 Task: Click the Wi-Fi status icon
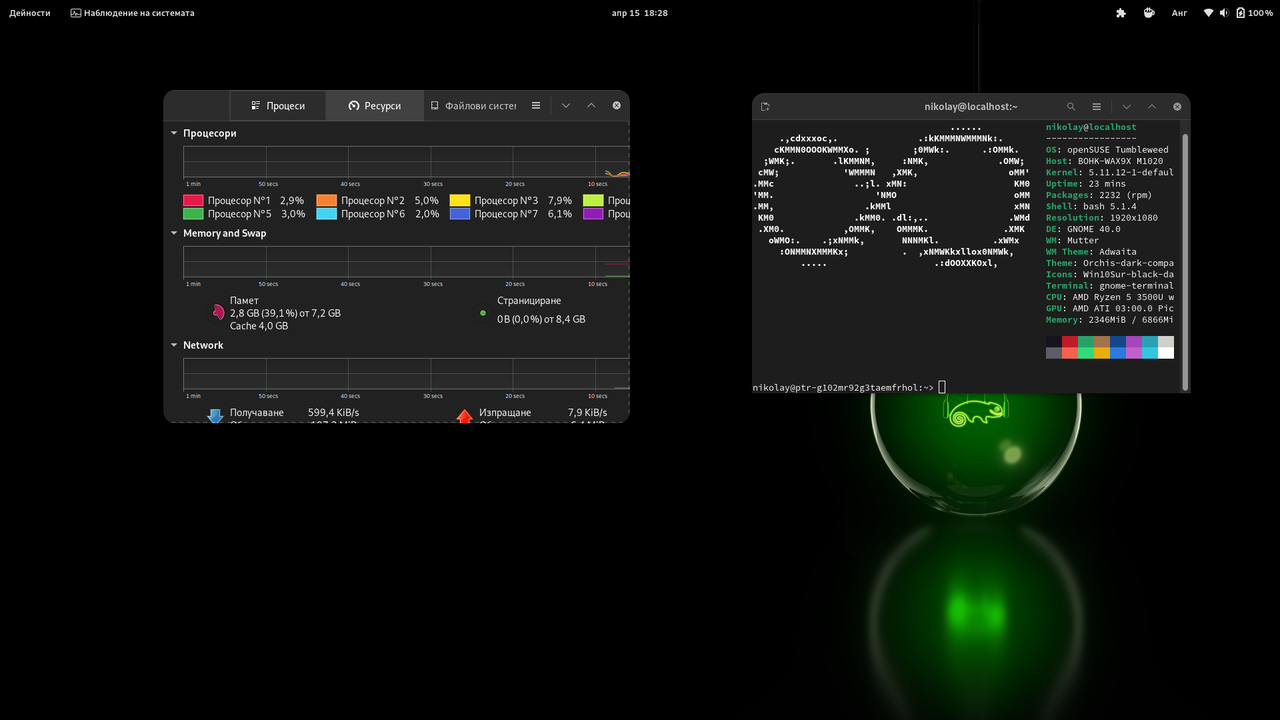point(1208,13)
